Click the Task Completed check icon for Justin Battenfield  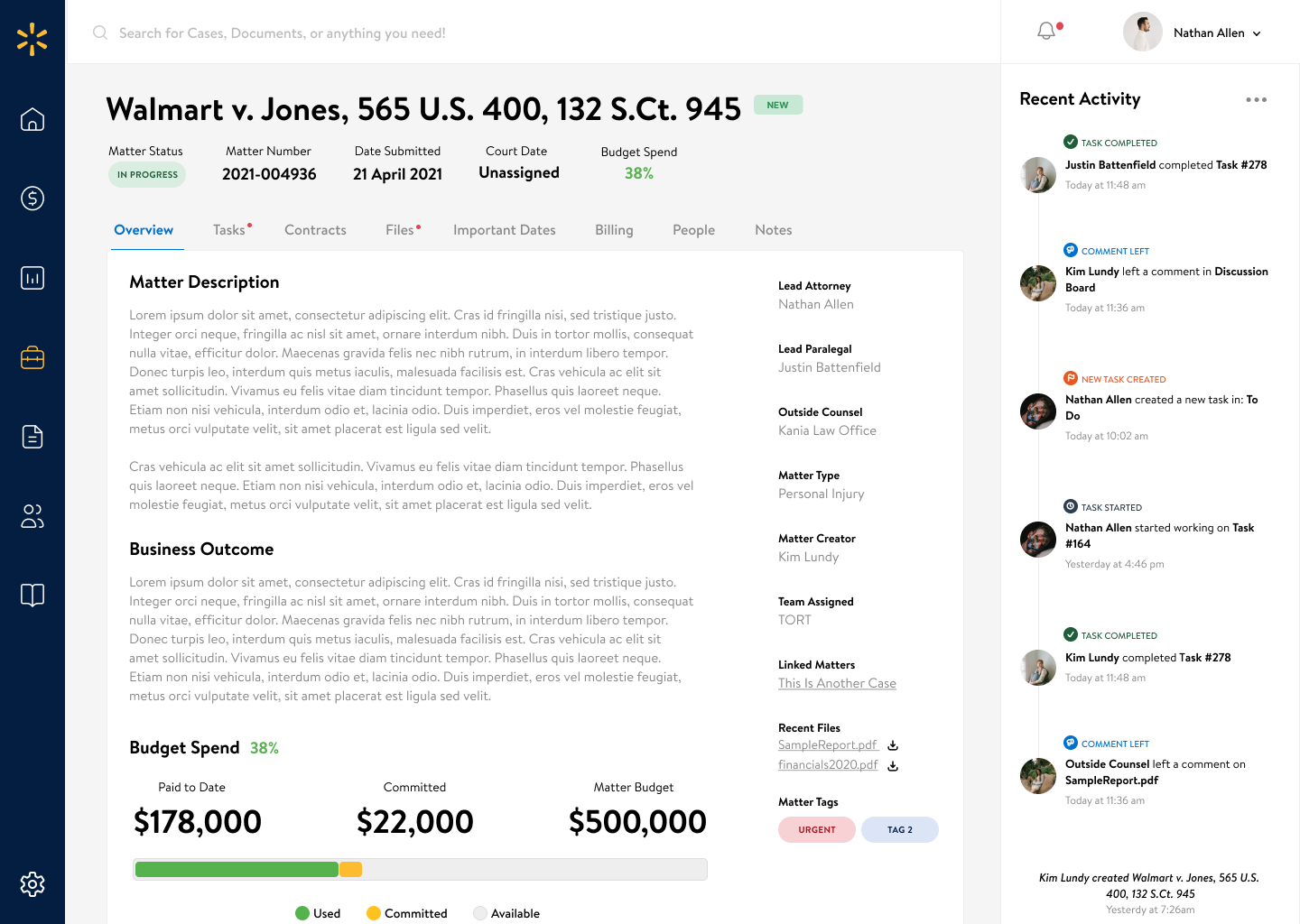pos(1071,142)
